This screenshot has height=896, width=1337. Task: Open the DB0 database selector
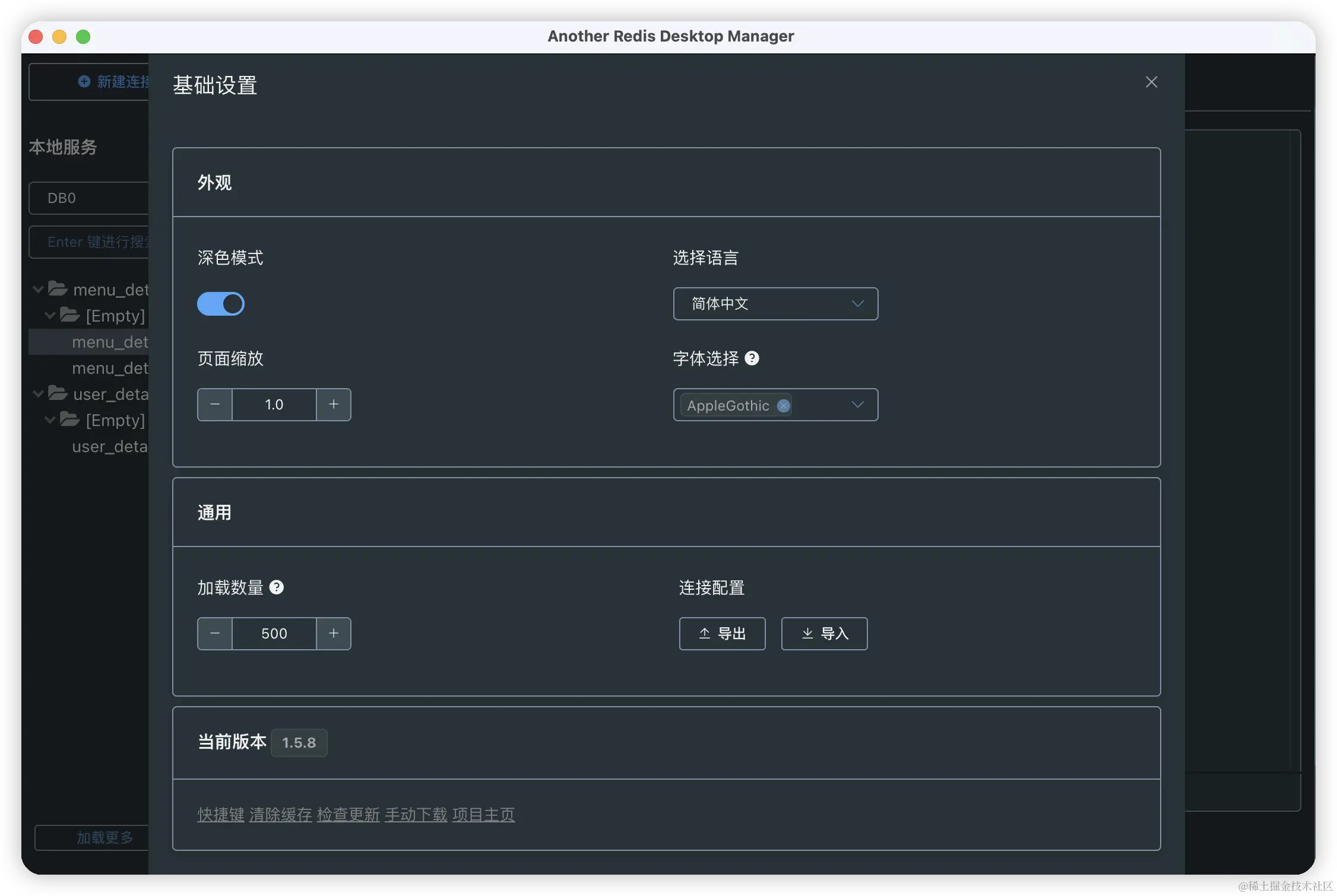click(x=89, y=198)
